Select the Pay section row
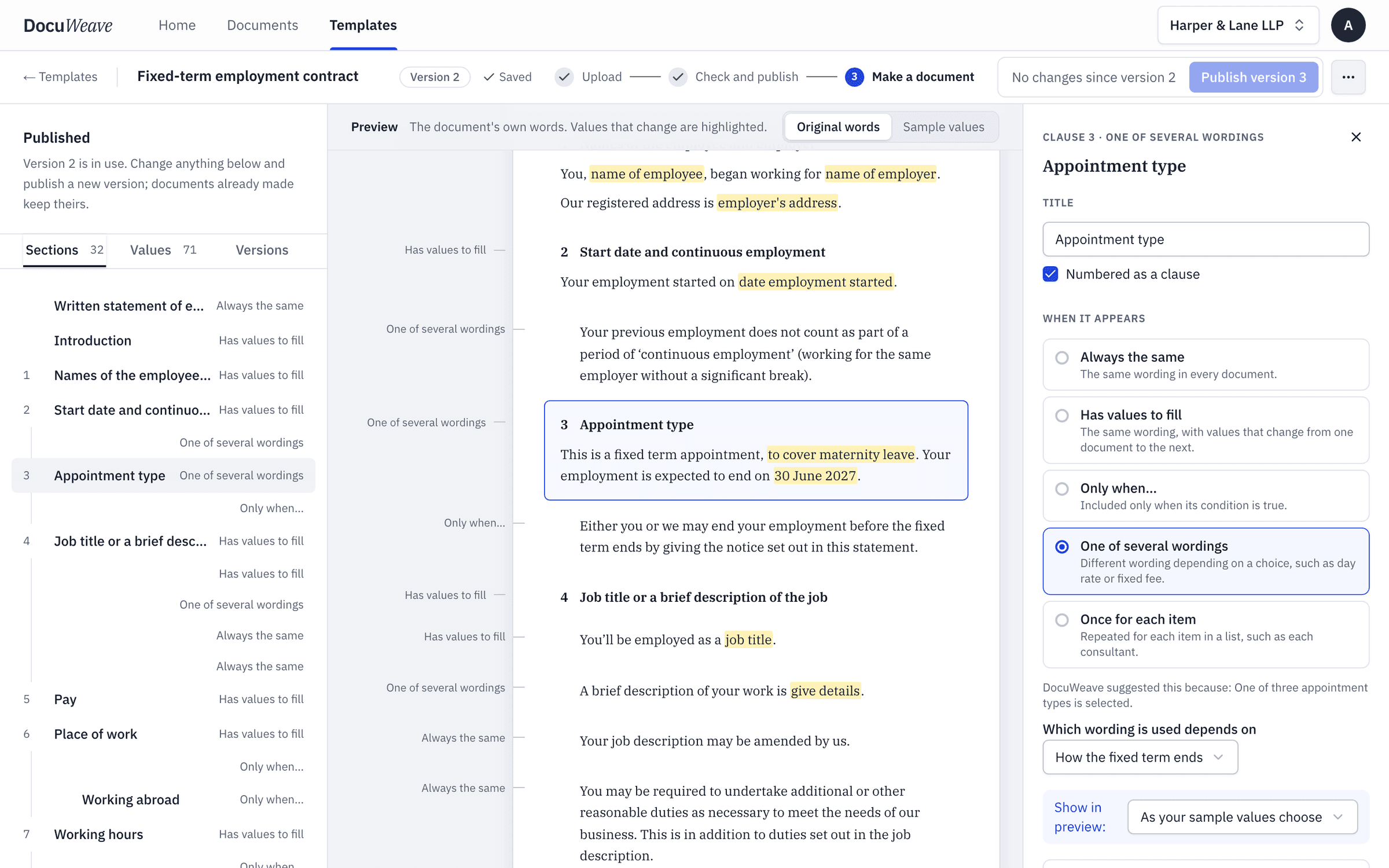The width and height of the screenshot is (1389, 868). (163, 699)
